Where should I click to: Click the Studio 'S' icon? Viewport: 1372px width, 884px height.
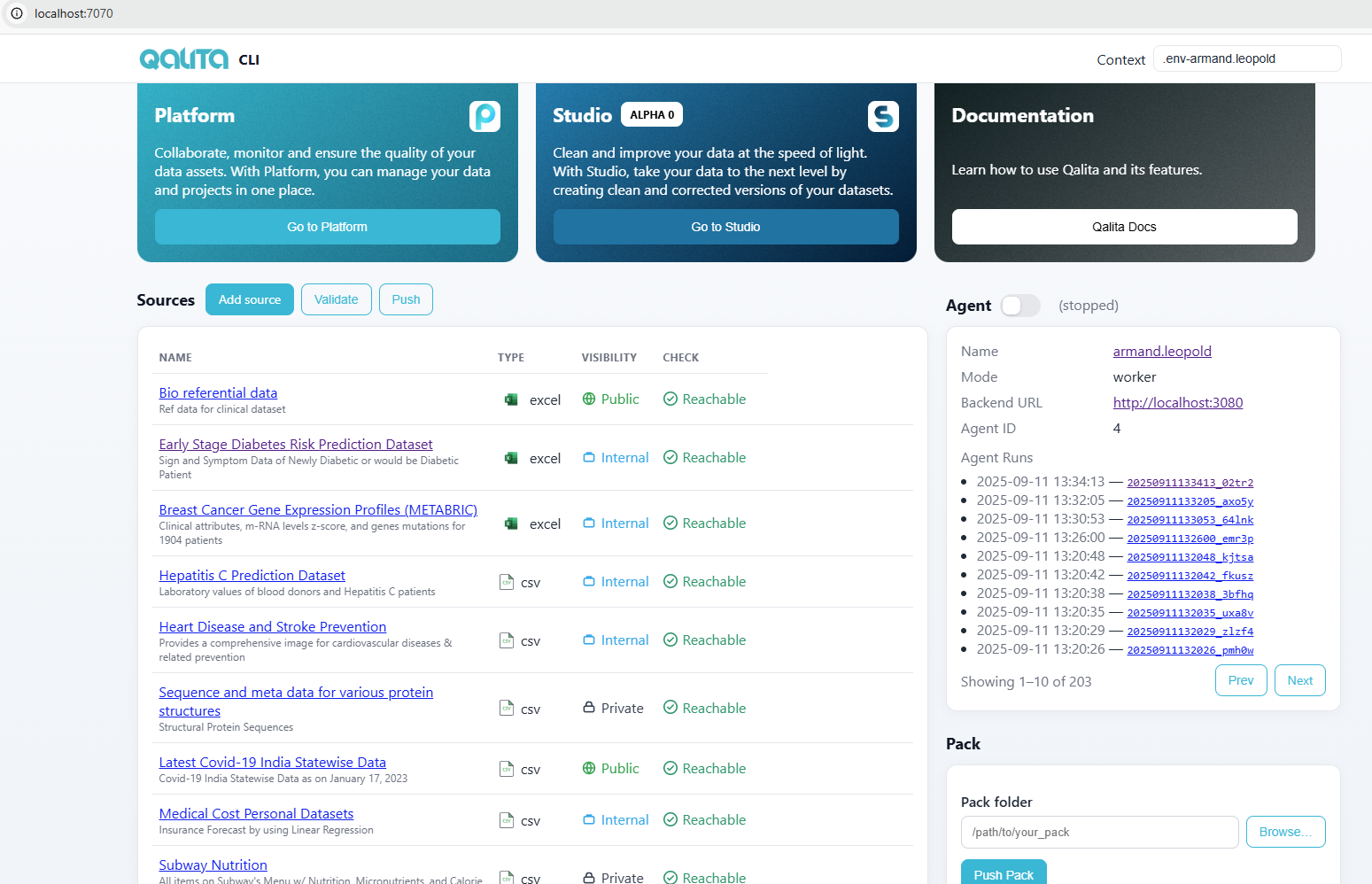tap(883, 116)
